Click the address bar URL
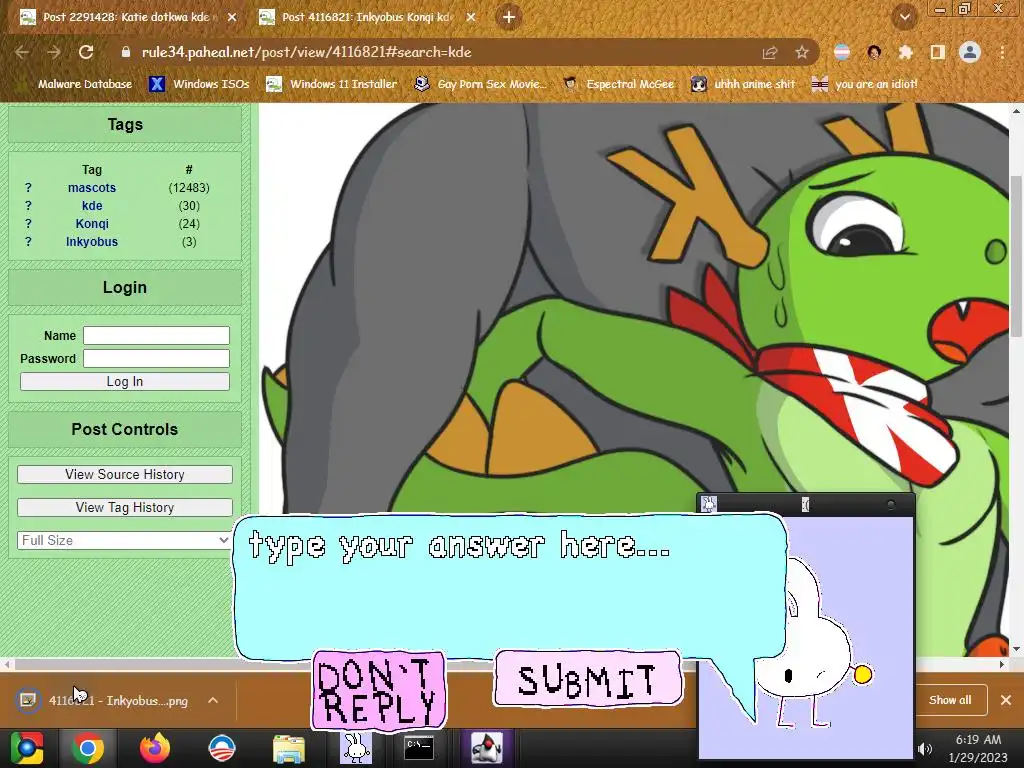Viewport: 1024px width, 768px height. 306,52
